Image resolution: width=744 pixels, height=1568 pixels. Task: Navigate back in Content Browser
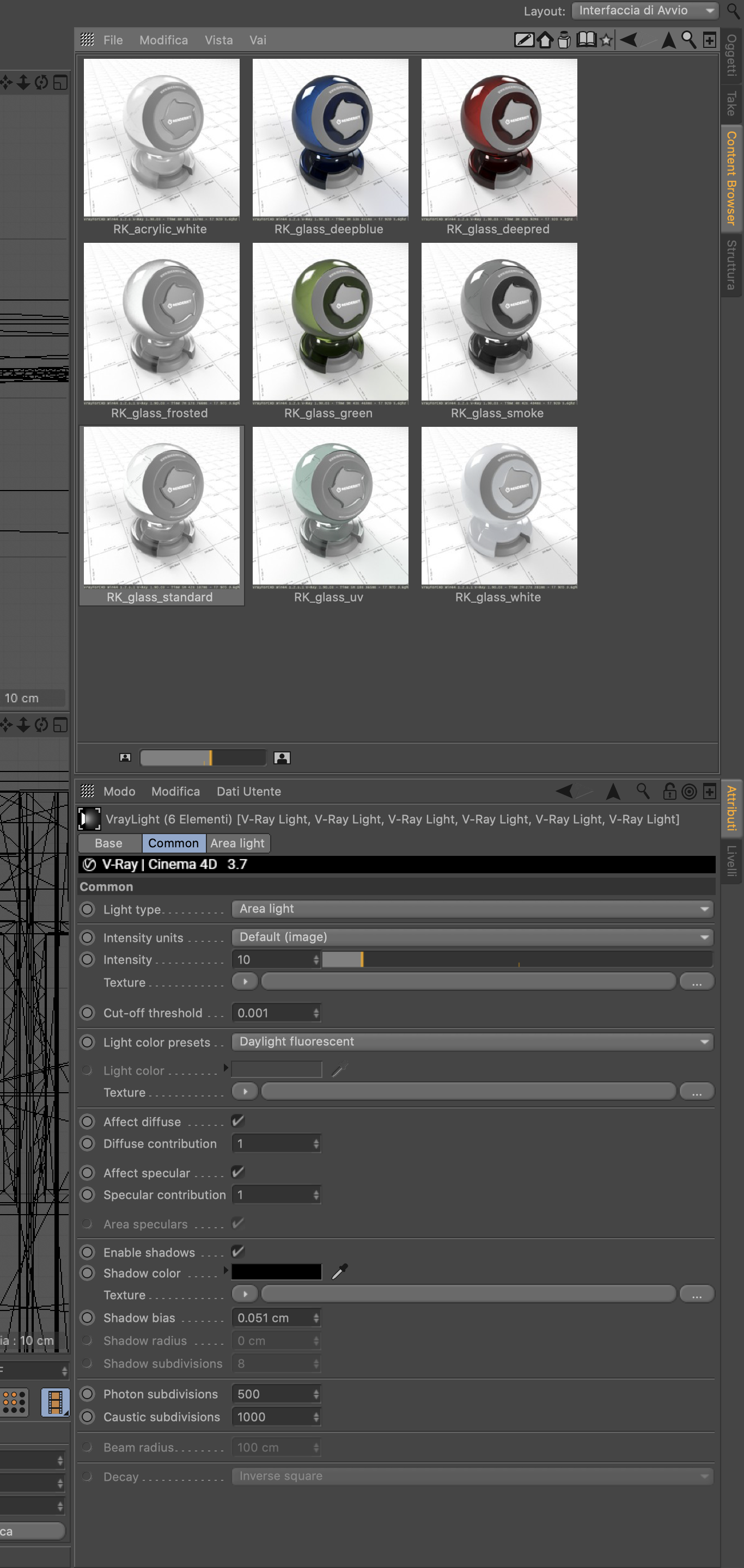[629, 40]
